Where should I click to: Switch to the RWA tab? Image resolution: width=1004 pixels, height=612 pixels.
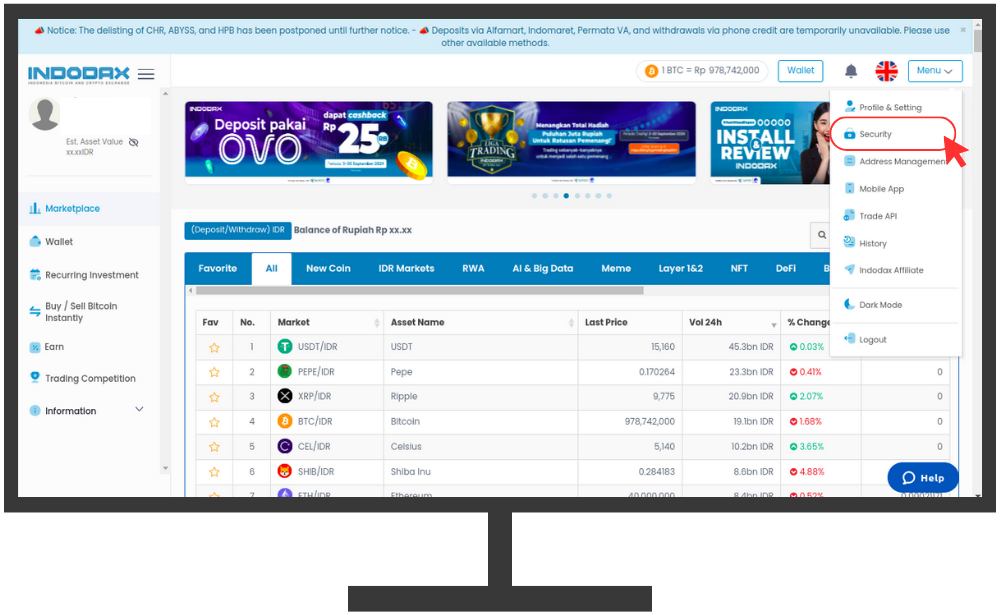coord(473,269)
